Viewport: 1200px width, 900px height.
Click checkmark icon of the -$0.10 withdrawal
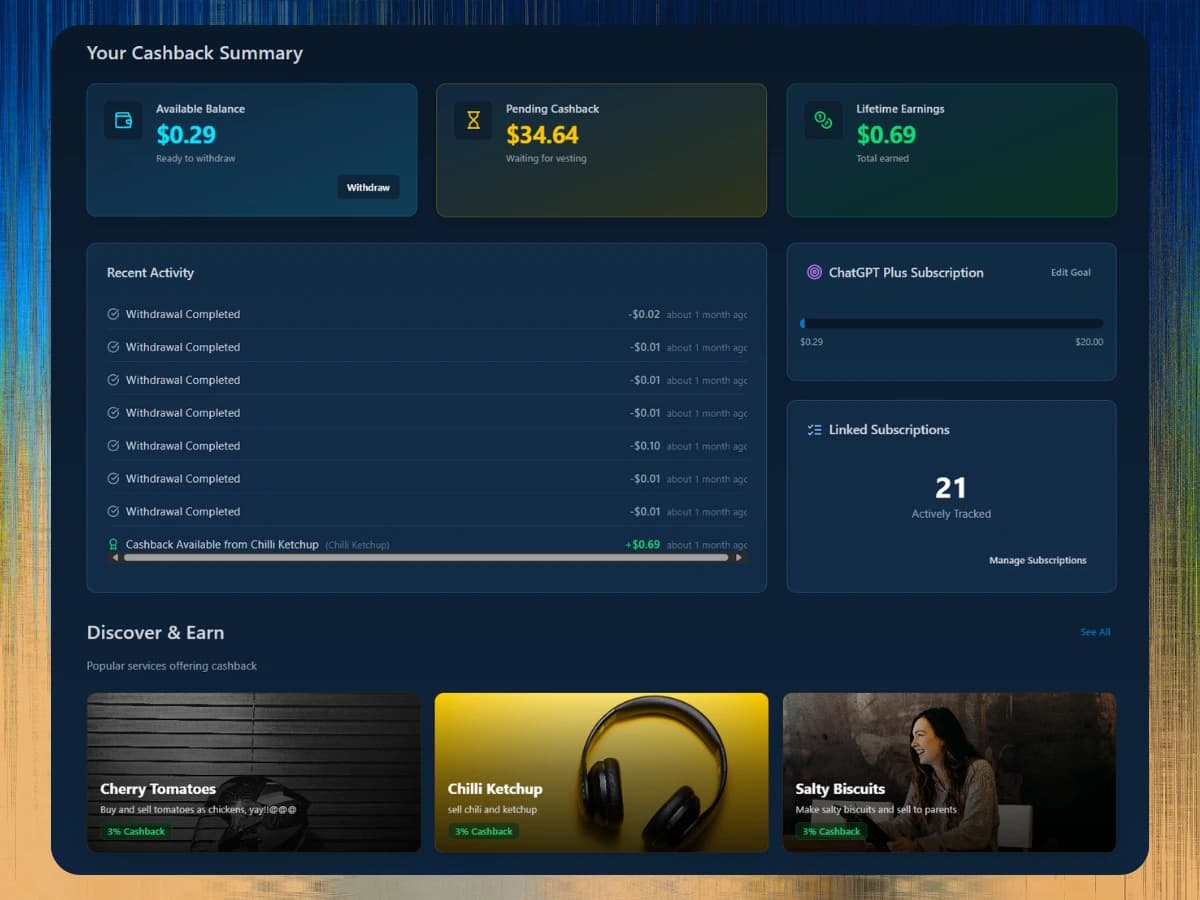[x=113, y=446]
